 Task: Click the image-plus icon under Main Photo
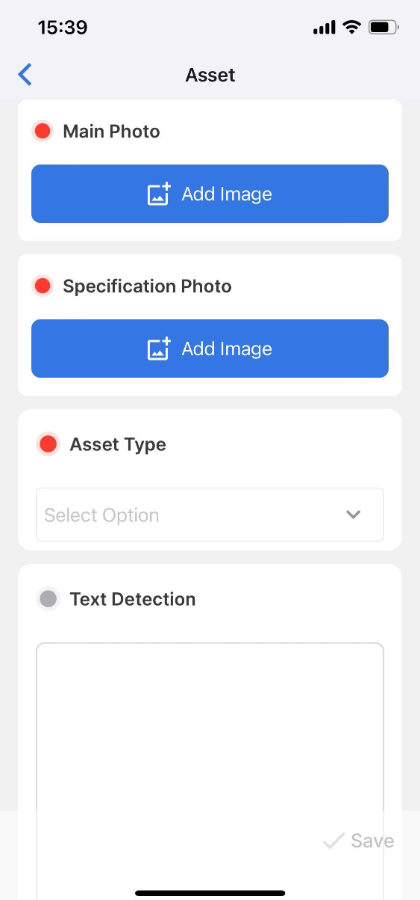point(159,194)
